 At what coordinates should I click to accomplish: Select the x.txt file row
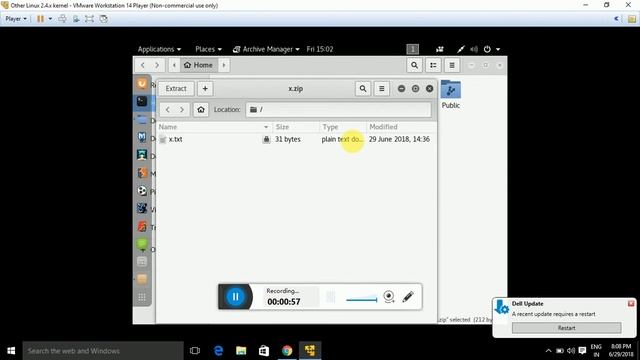point(297,139)
